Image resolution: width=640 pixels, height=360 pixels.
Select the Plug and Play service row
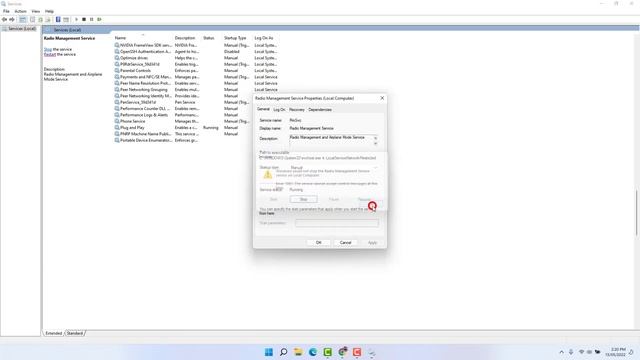tap(182, 128)
